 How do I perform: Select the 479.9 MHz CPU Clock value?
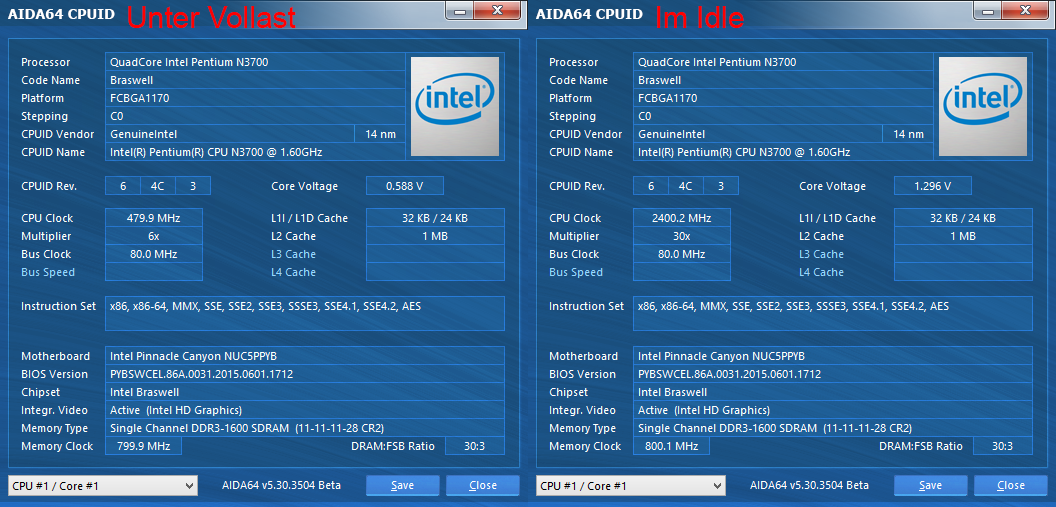[x=154, y=218]
